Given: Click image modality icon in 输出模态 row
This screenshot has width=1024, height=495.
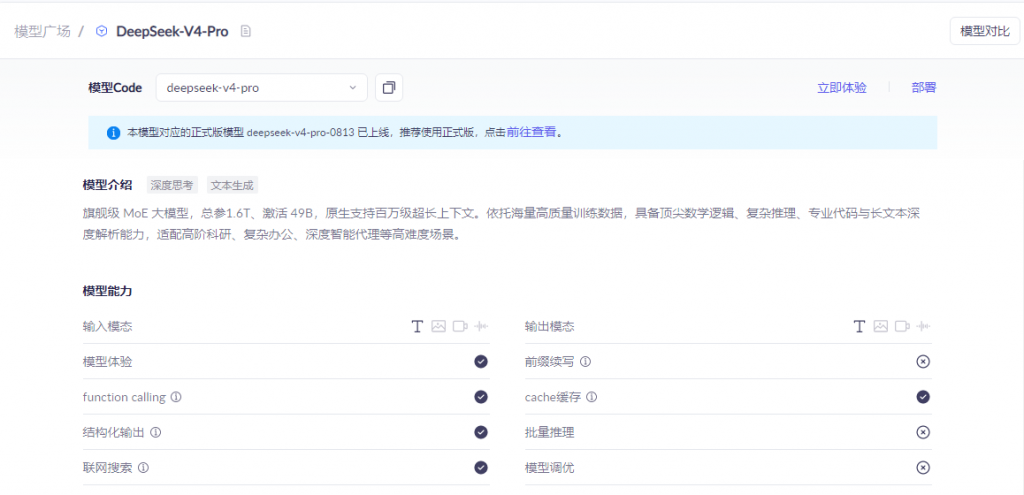Looking at the screenshot, I should tap(881, 327).
